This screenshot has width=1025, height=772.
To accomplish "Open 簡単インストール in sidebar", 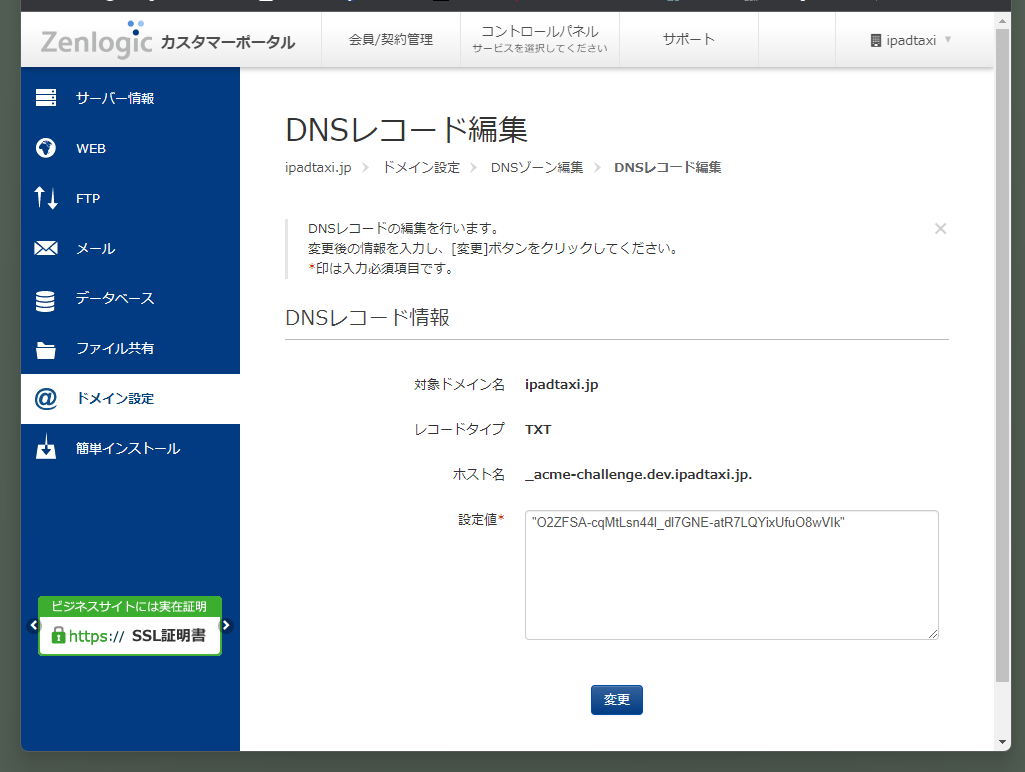I will [x=130, y=448].
